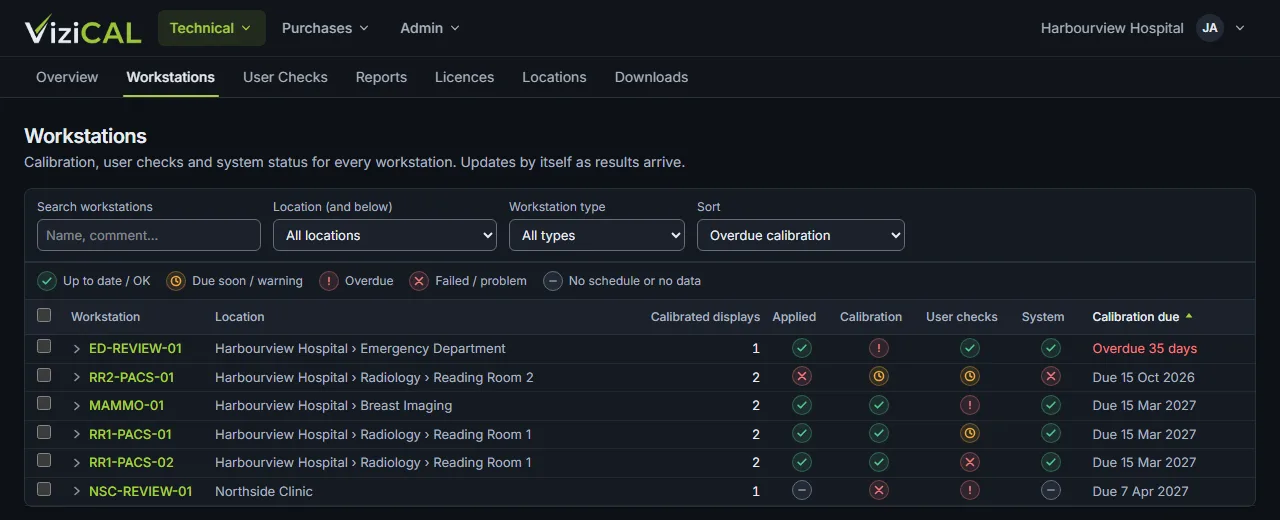Screen dimensions: 1280x520
Task: Click MAMMO-01 Calibration OK icon
Action: (x=879, y=405)
